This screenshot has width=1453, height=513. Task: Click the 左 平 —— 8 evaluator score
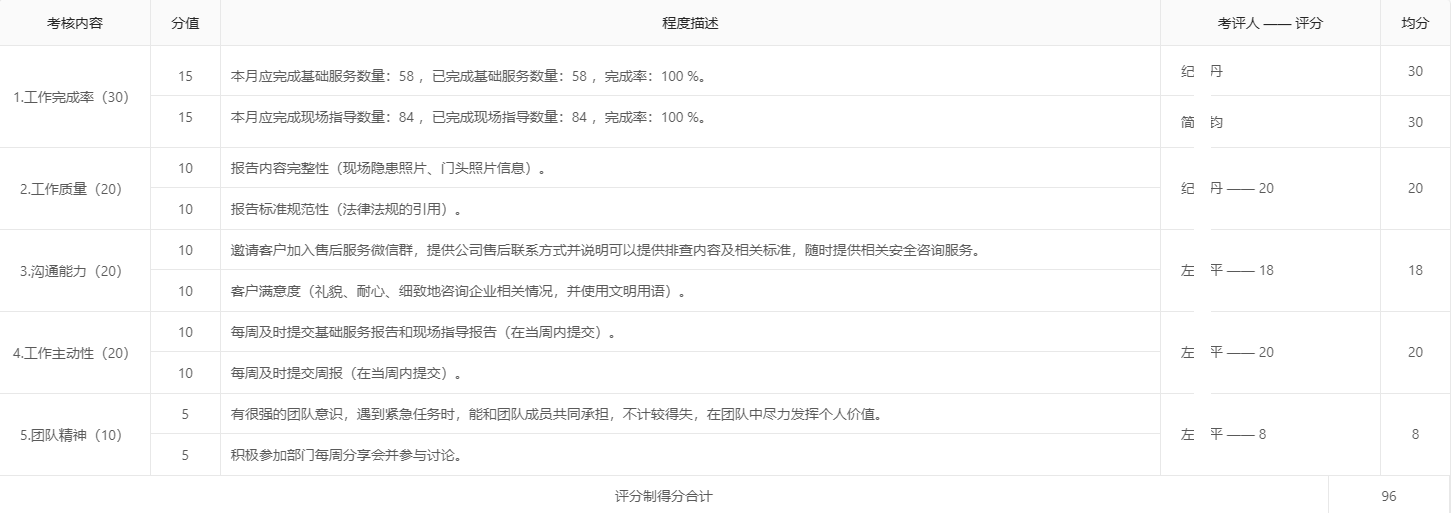[1223, 435]
